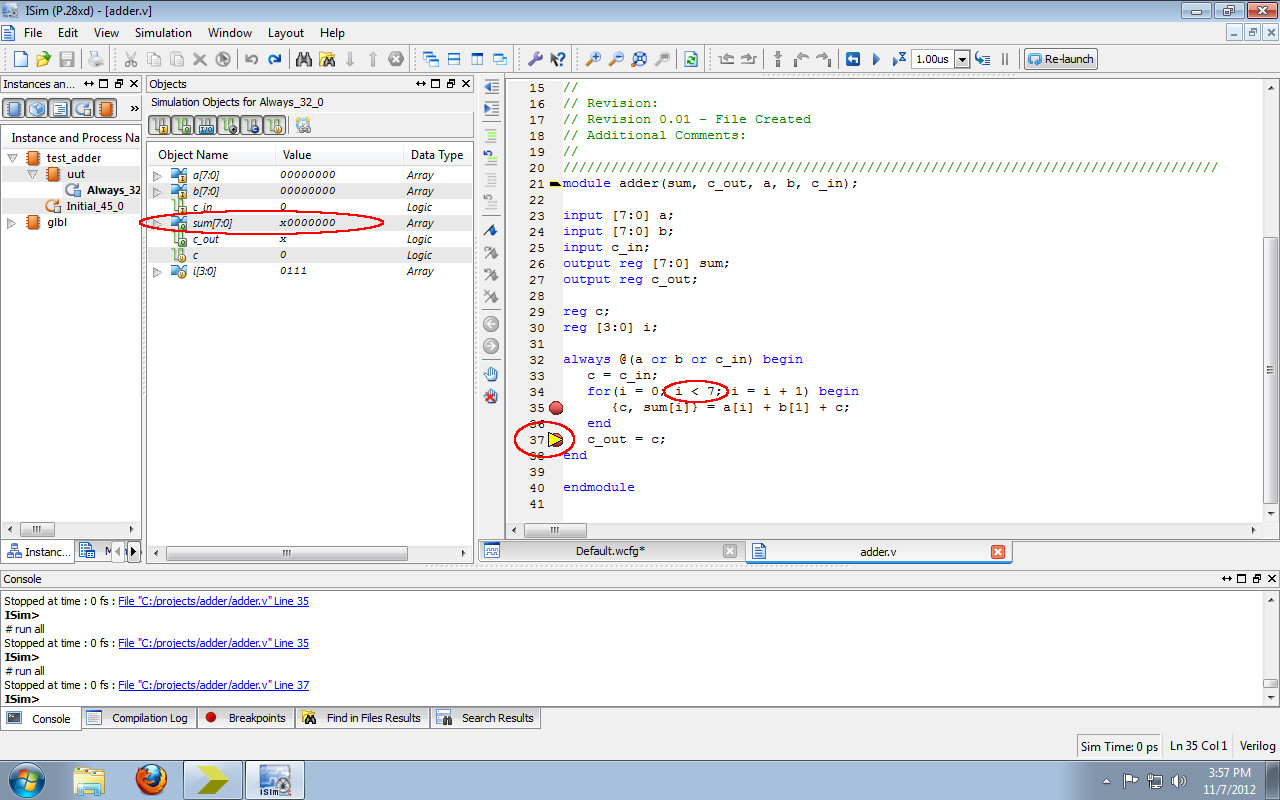This screenshot has width=1280, height=800.
Task: Click the Re-launch button
Action: click(1060, 58)
